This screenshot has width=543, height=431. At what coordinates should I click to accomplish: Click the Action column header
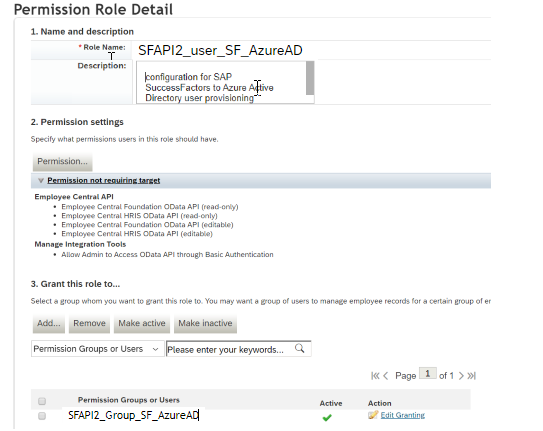tap(380, 403)
